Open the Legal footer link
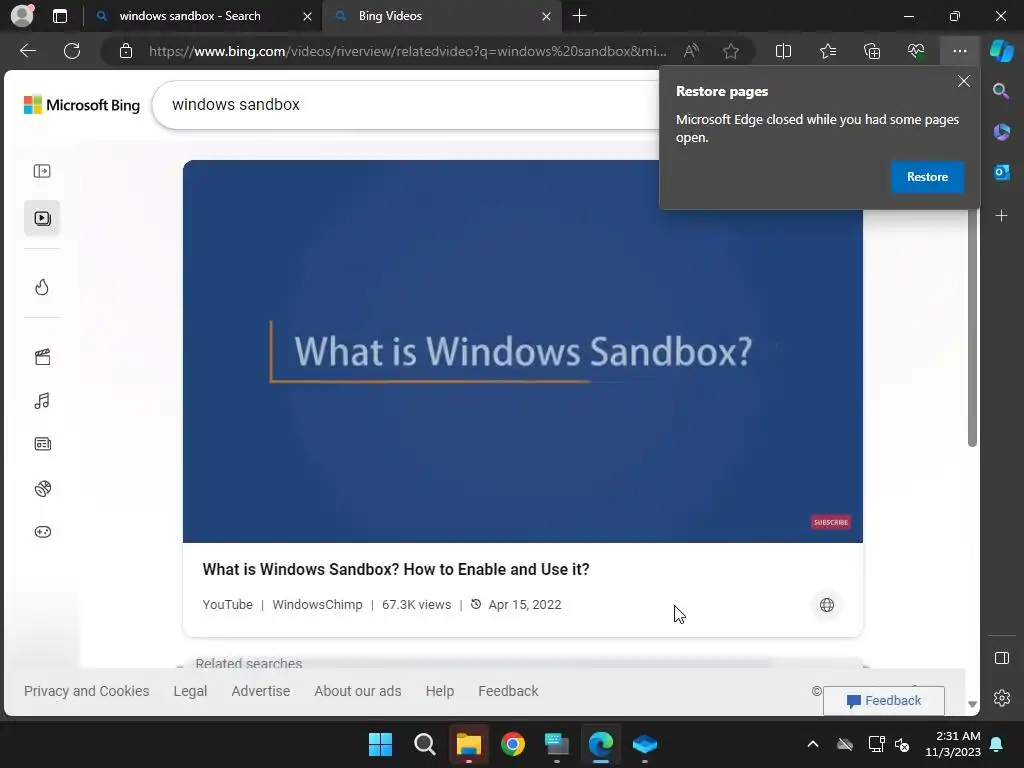The height and width of the screenshot is (768, 1024). tap(190, 691)
